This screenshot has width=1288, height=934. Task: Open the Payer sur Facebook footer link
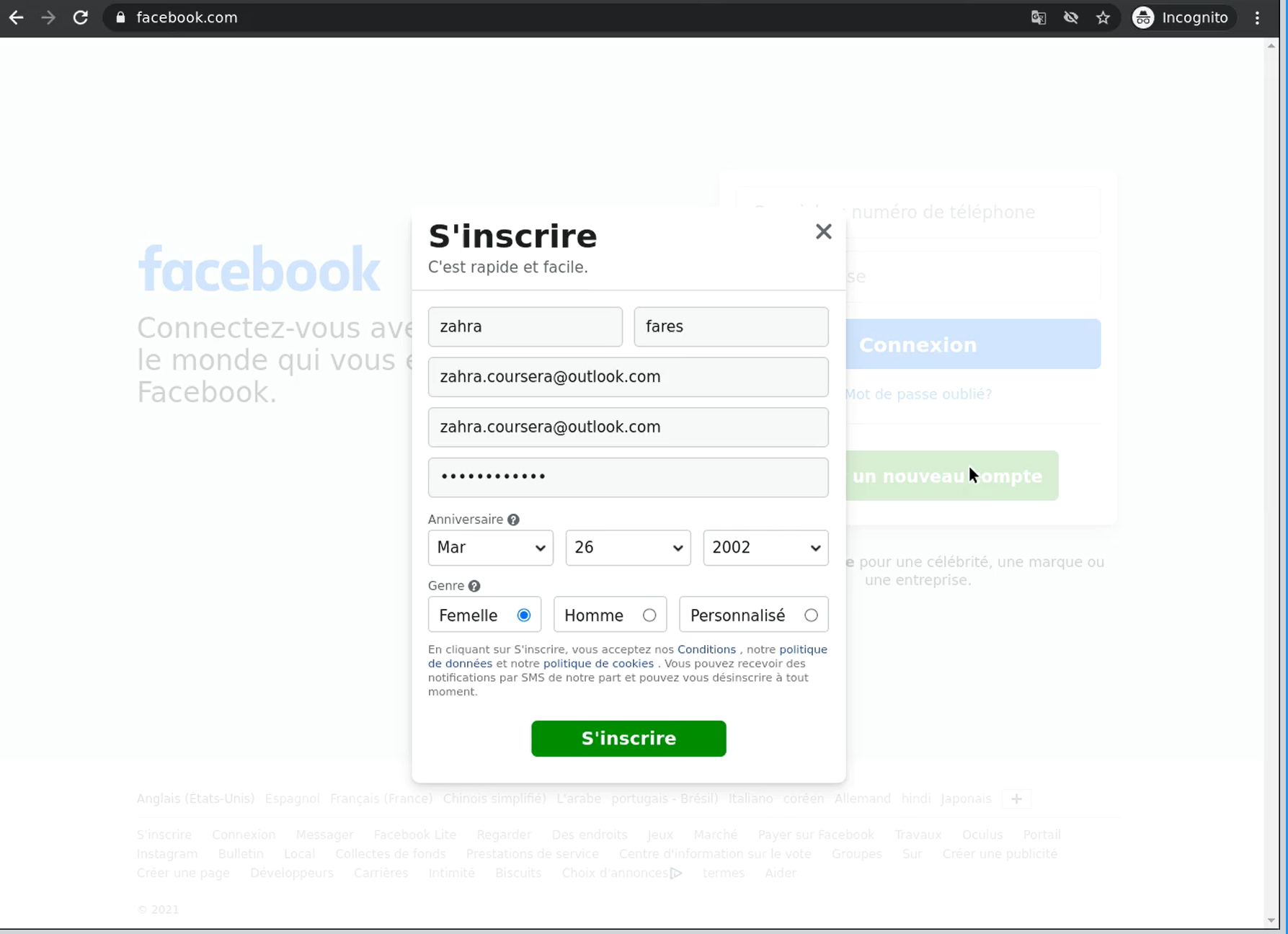coord(816,835)
